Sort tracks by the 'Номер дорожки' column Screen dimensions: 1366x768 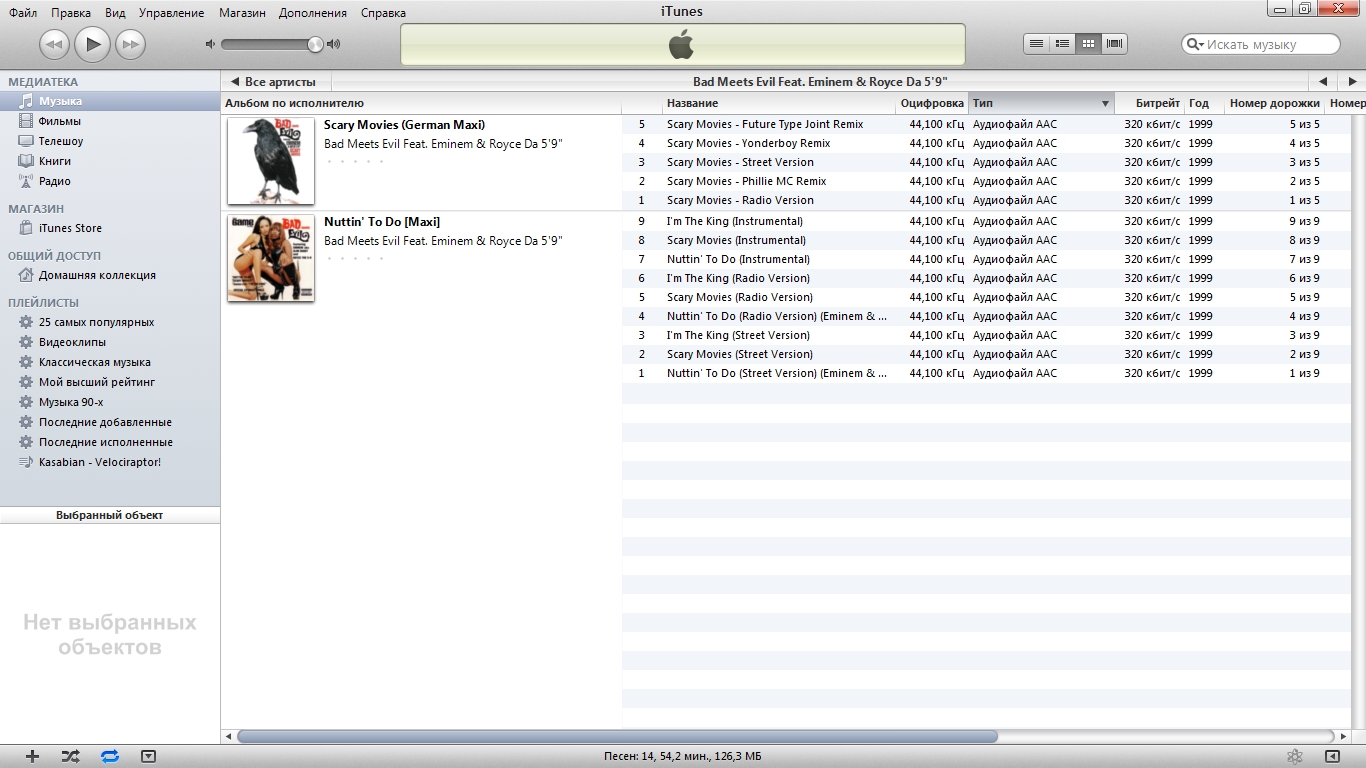pos(1275,103)
